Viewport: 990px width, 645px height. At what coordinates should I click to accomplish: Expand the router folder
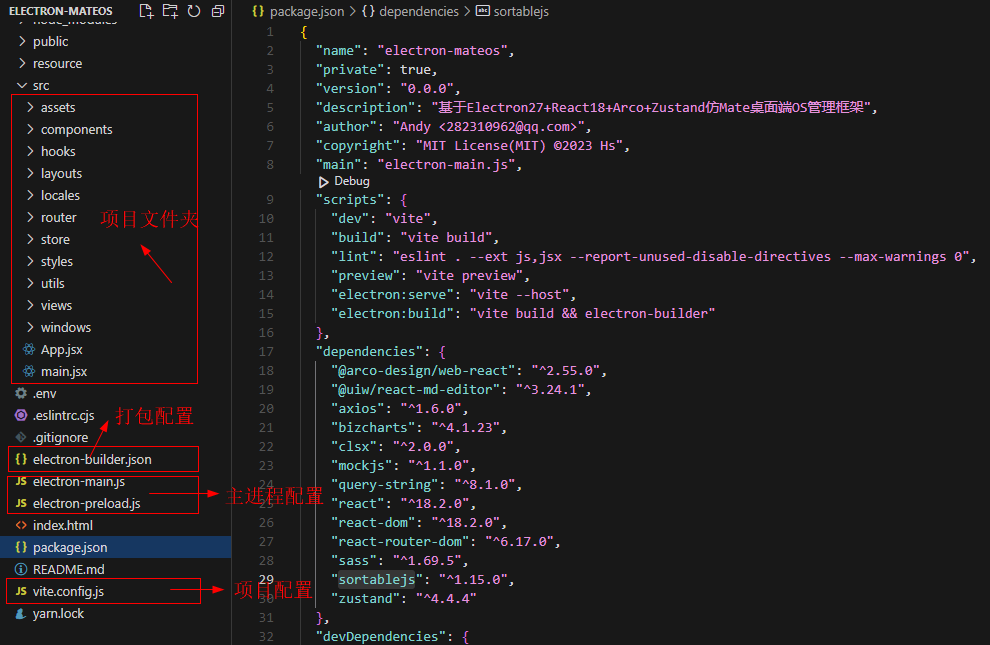click(31, 217)
